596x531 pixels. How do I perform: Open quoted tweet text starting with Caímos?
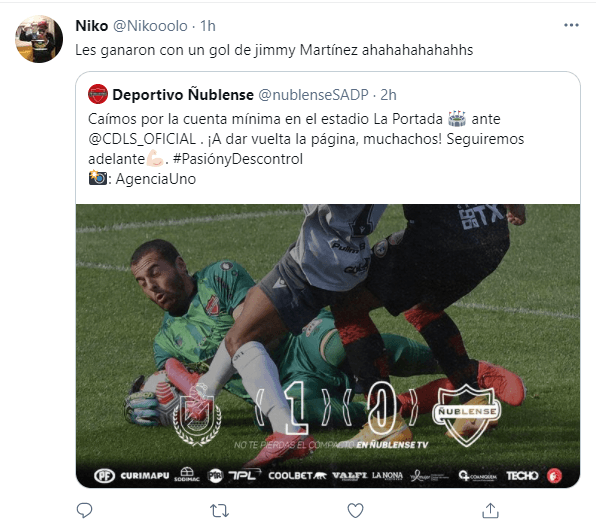tap(306, 149)
